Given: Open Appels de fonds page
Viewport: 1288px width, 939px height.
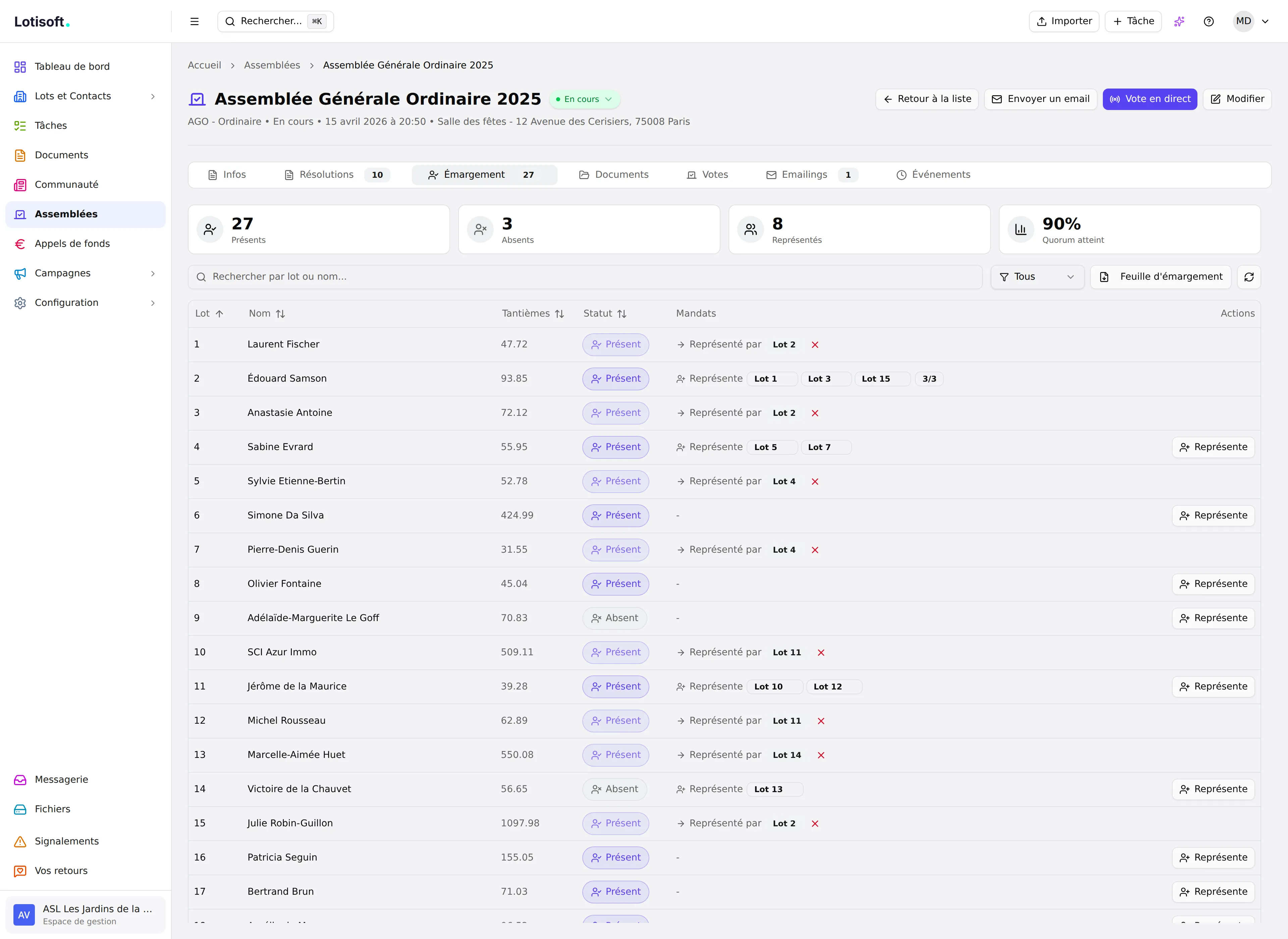Looking at the screenshot, I should 85,244.
